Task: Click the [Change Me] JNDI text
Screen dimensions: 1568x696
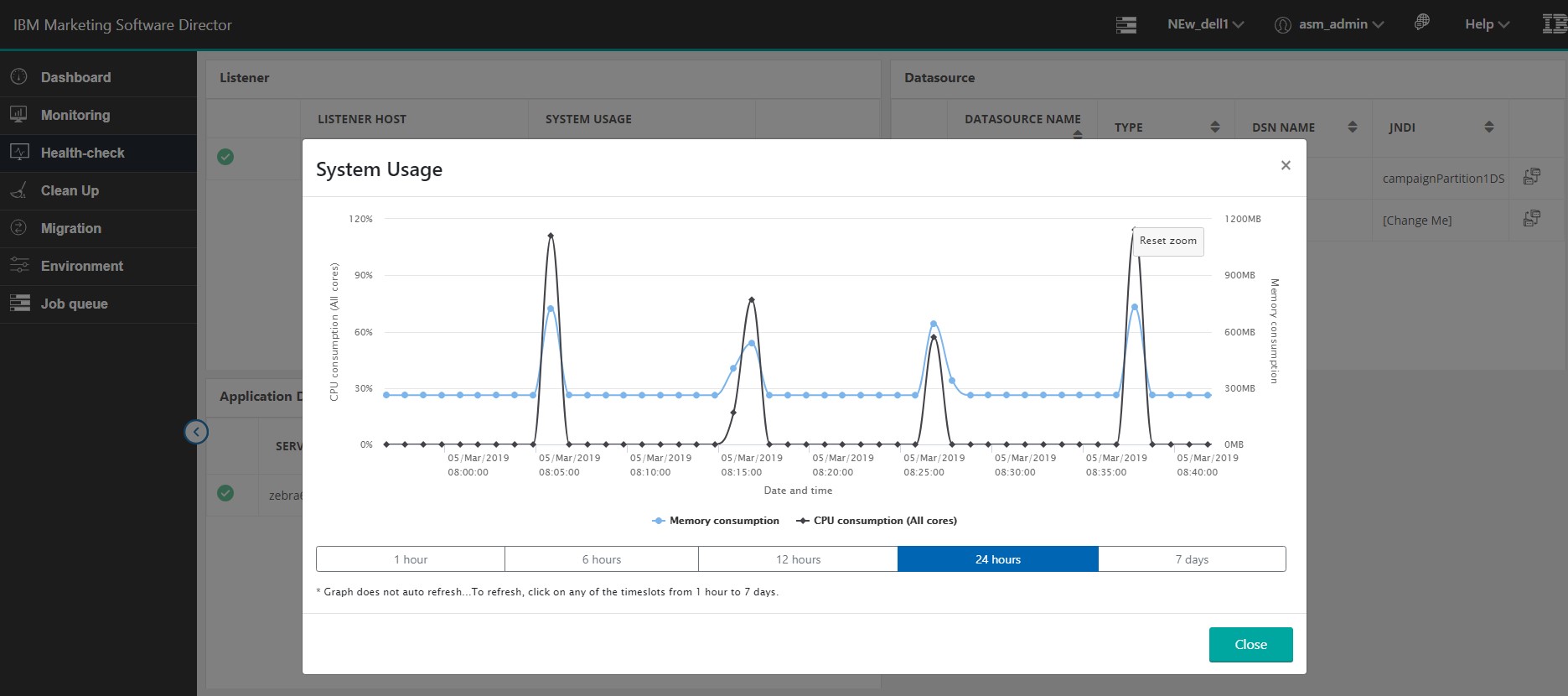Action: tap(1417, 221)
